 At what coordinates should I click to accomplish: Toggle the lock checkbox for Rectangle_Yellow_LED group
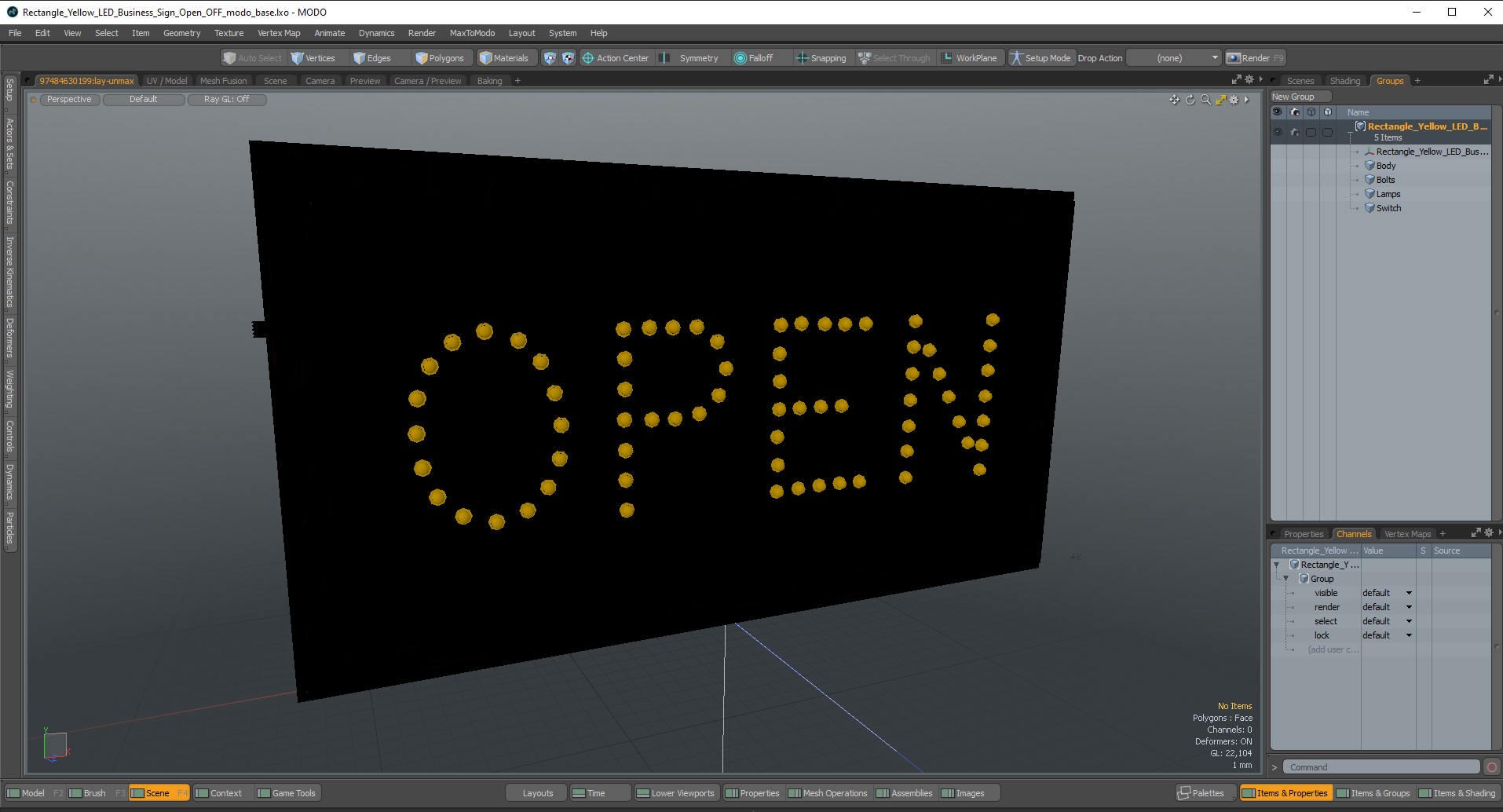(1327, 132)
